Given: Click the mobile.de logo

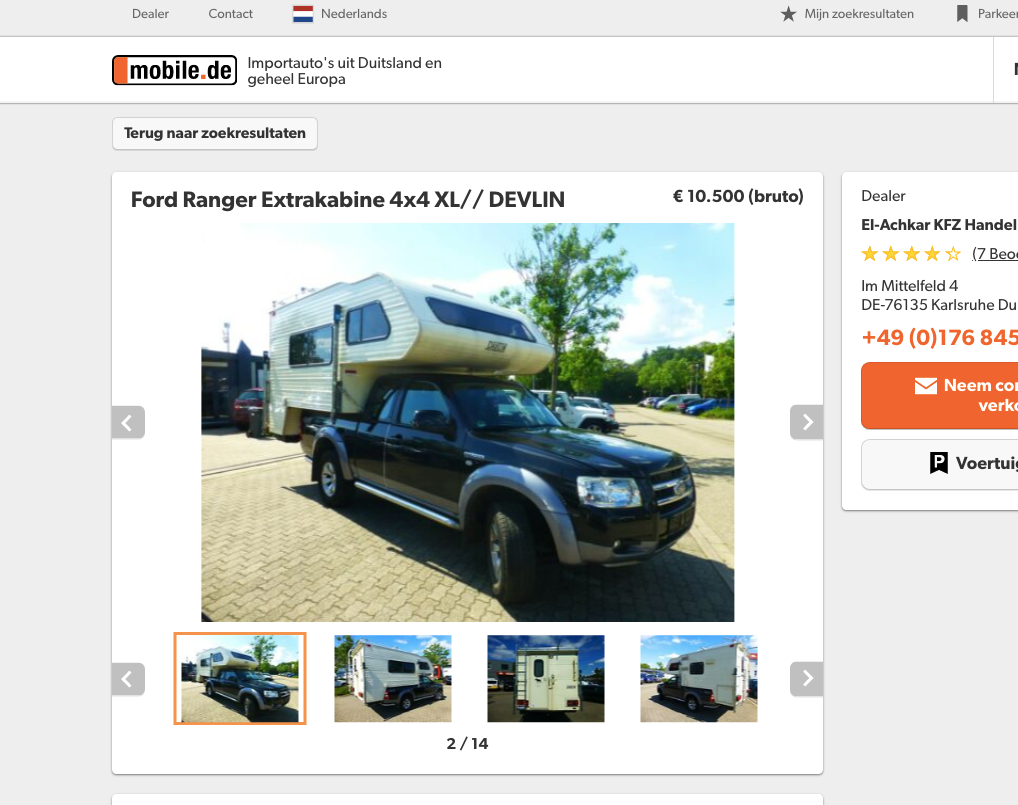Looking at the screenshot, I should (x=174, y=70).
